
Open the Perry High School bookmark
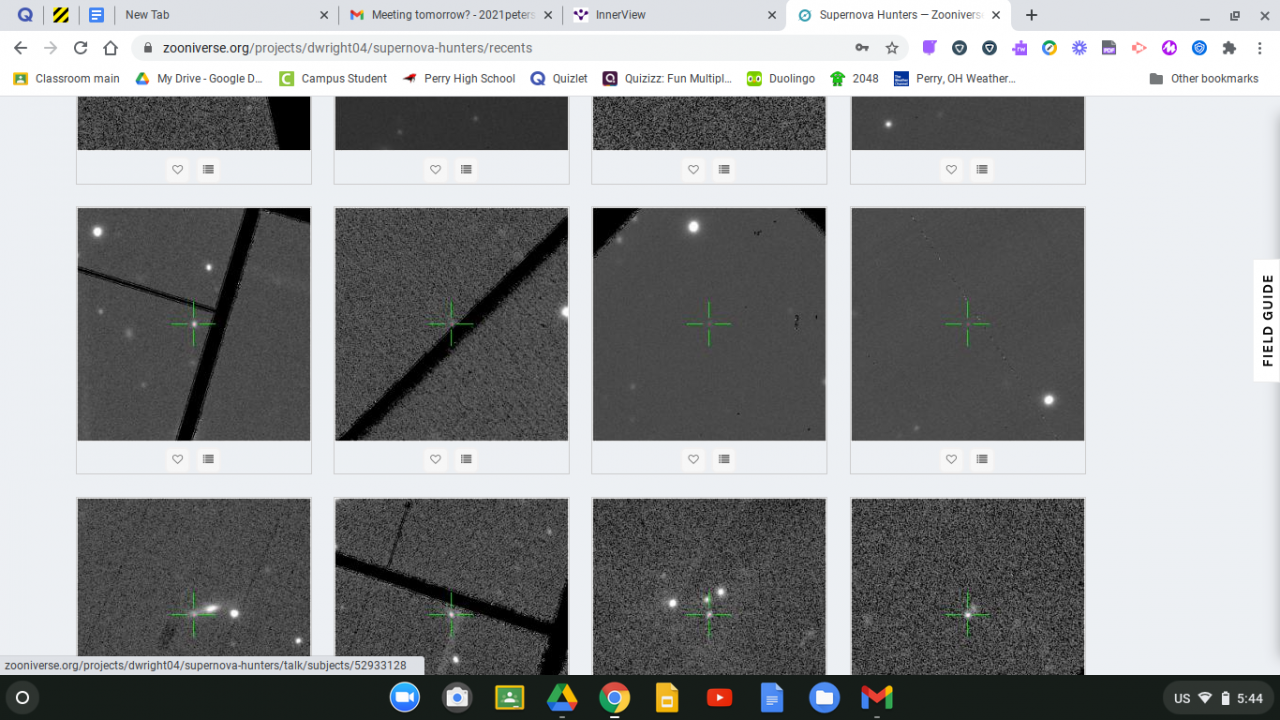pyautogui.click(x=459, y=78)
